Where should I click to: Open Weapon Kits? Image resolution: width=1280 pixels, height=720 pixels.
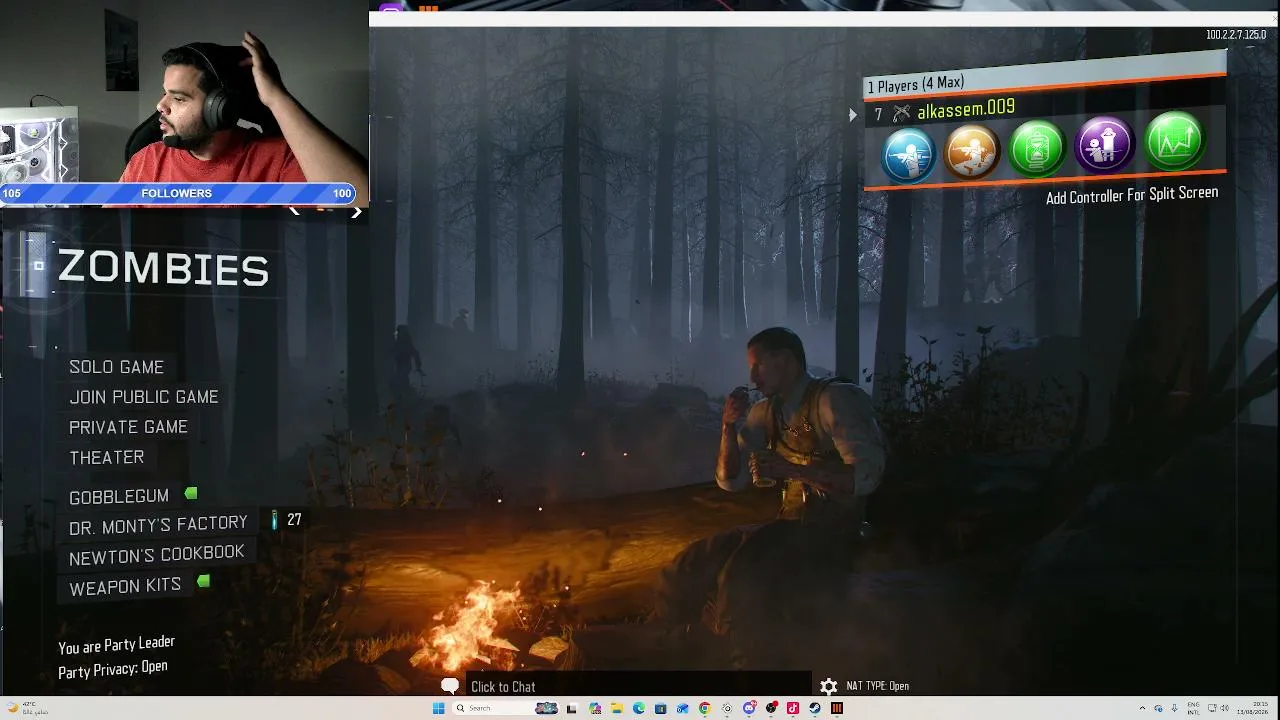[x=125, y=586]
